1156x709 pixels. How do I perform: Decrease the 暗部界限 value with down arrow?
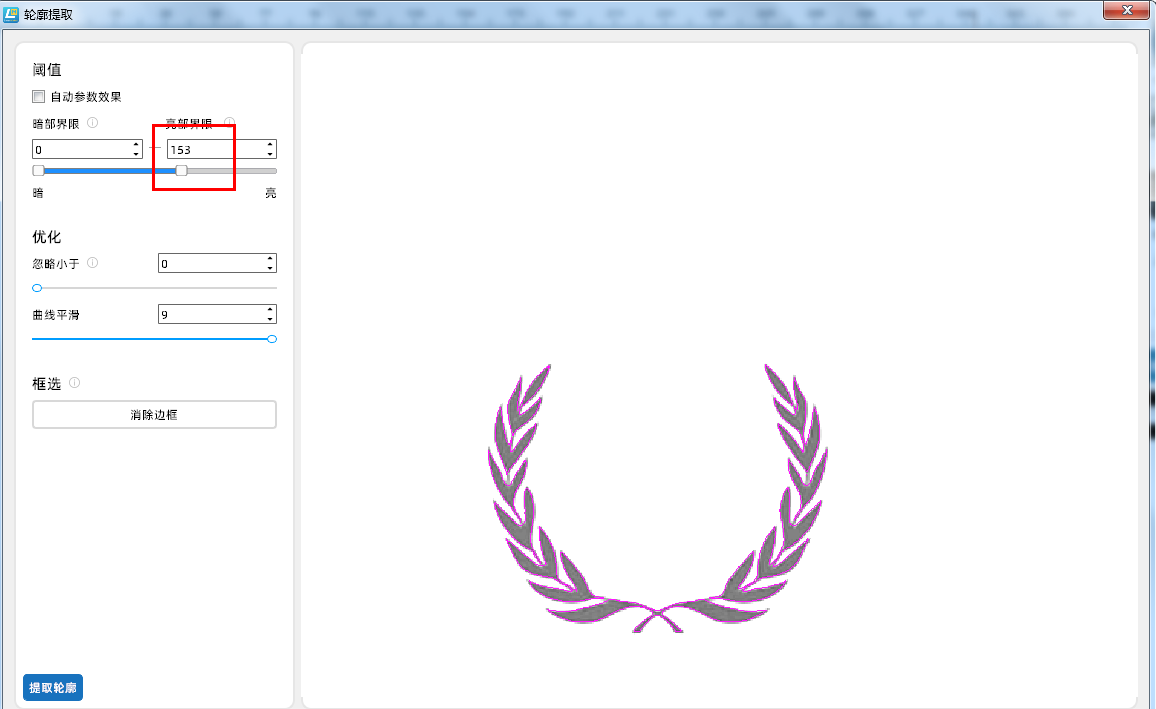point(136,154)
